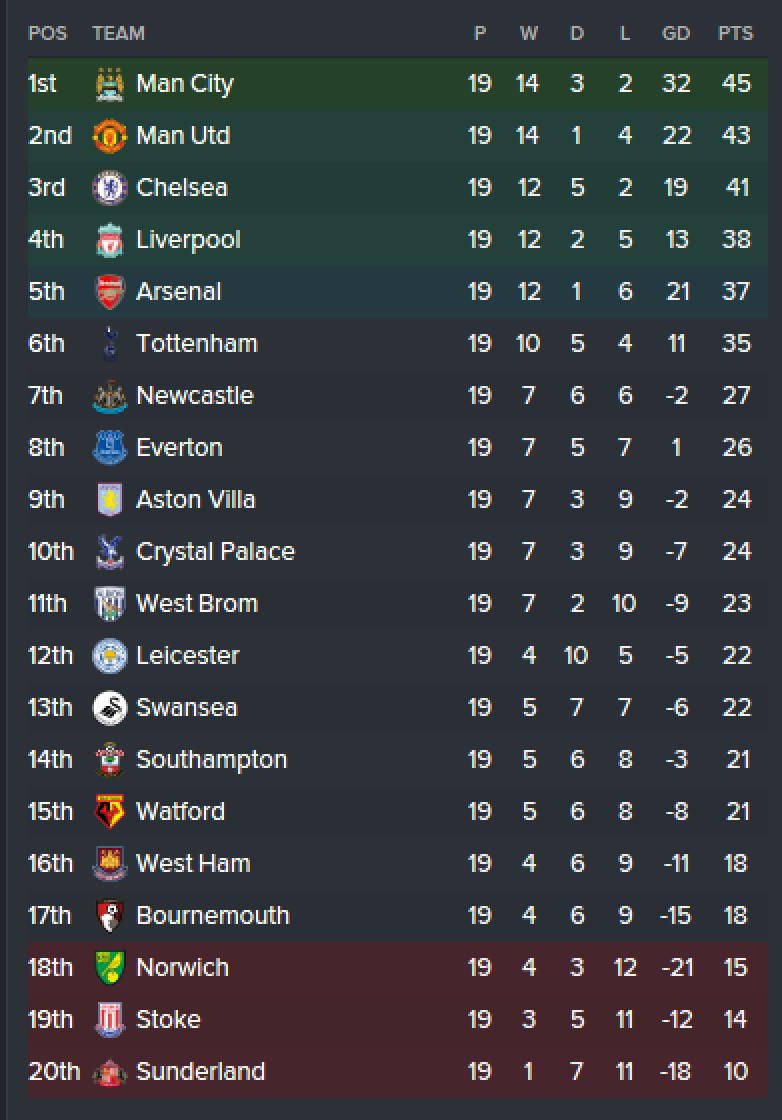Click the Man City club crest
782x1120 pixels.
(x=110, y=84)
